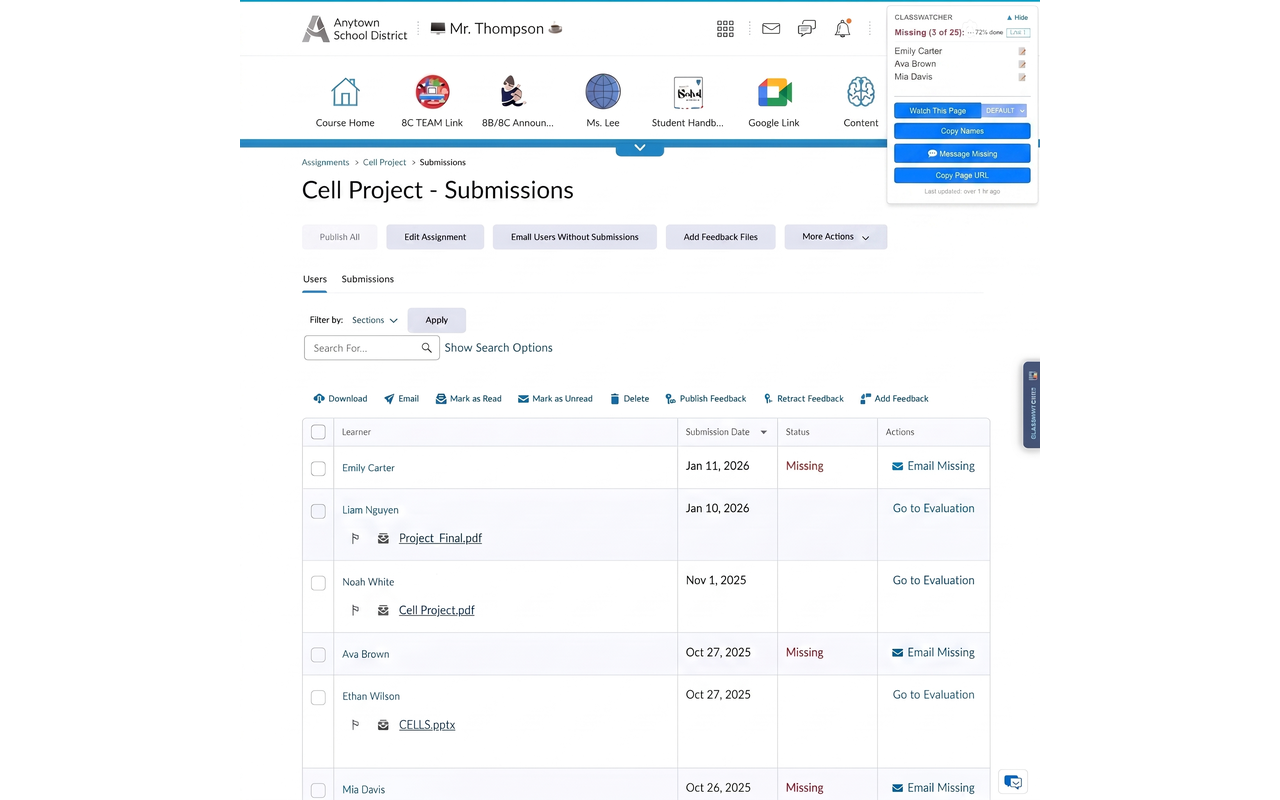
Task: Click the read-status envelope icon beside CELLS.pptx
Action: pos(383,725)
